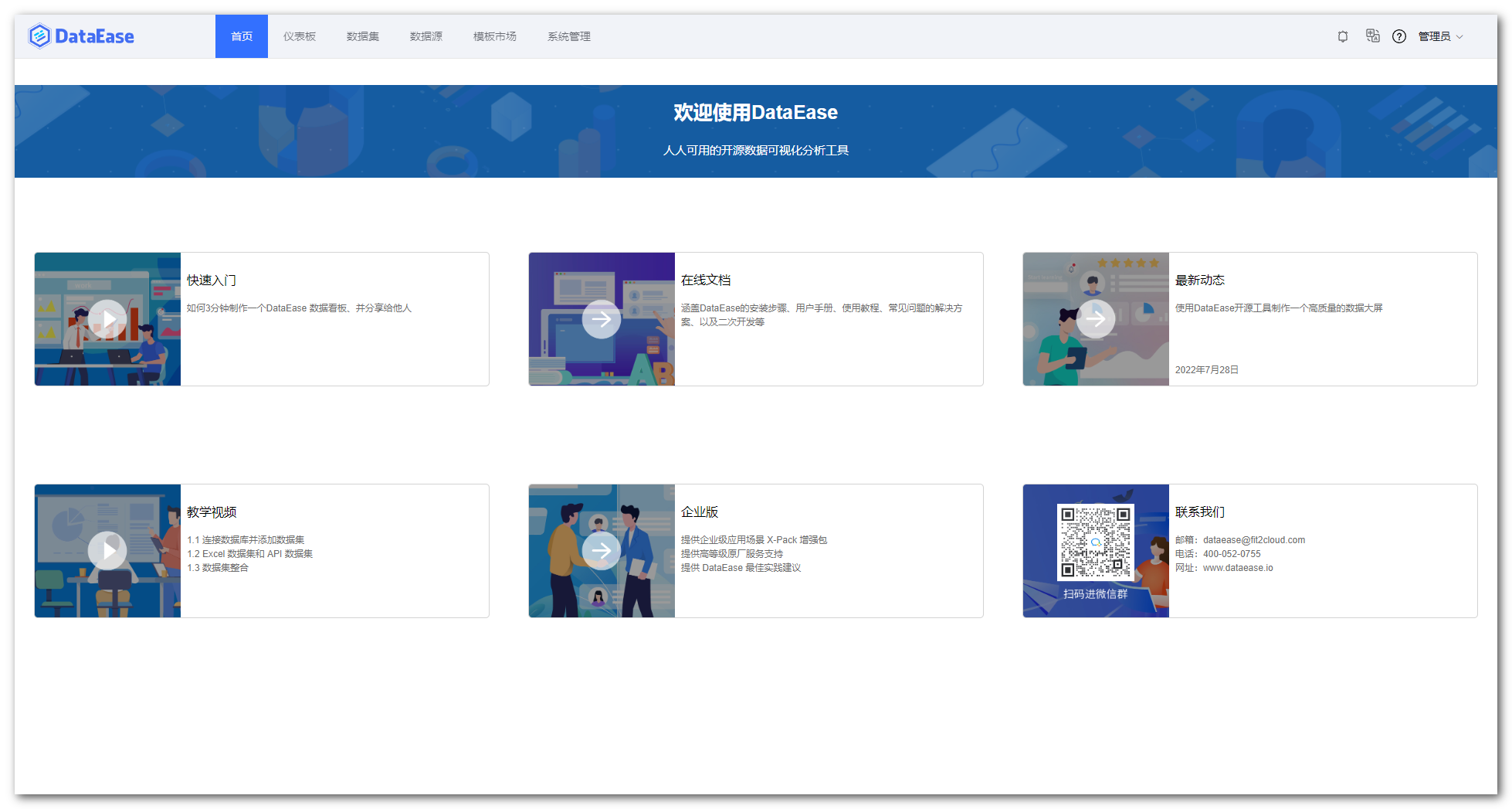This screenshot has height=809, width=1512.
Task: Open link 1.2 Excel 数据集和 API 数据集
Action: point(250,553)
